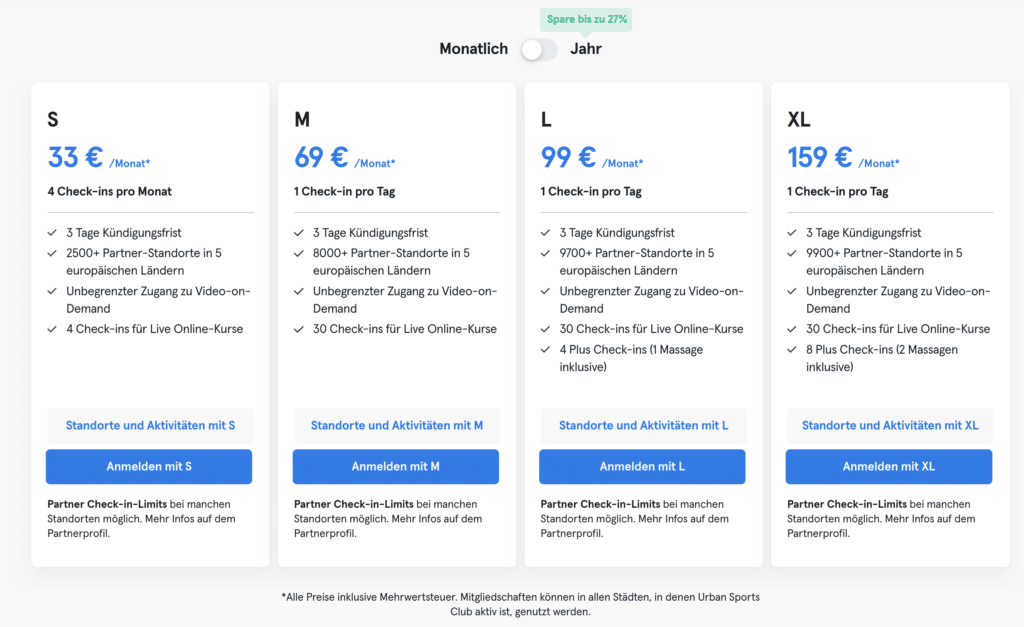Open Standorte und Aktivitäten mit S

pyautogui.click(x=150, y=425)
